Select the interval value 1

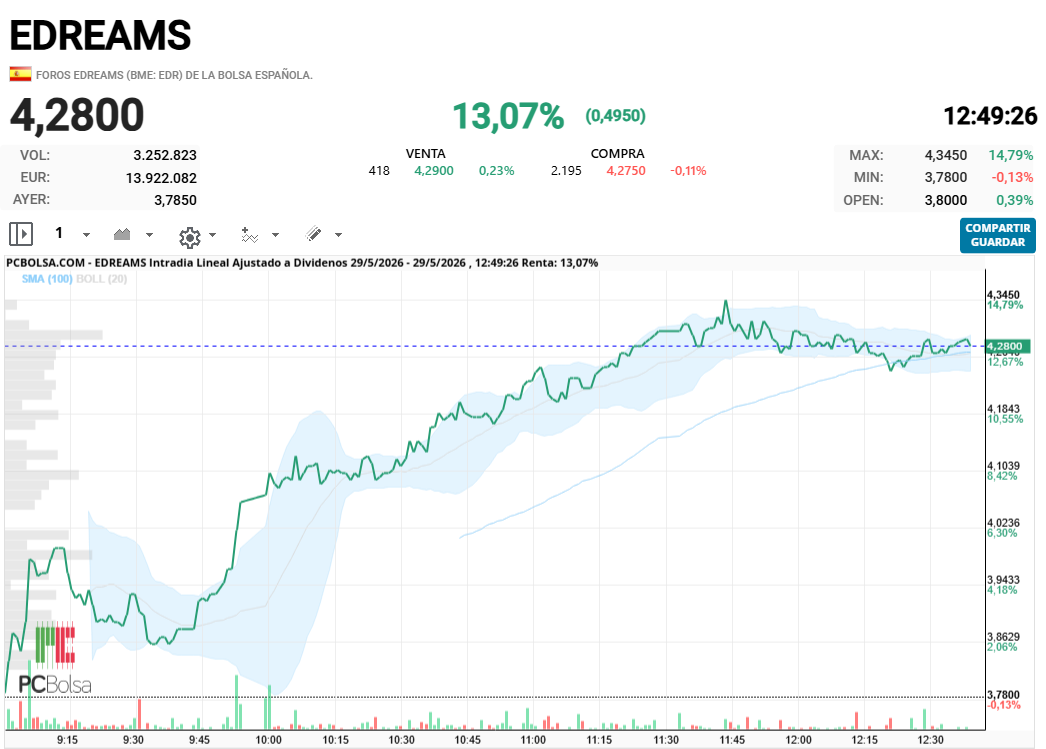[59, 233]
